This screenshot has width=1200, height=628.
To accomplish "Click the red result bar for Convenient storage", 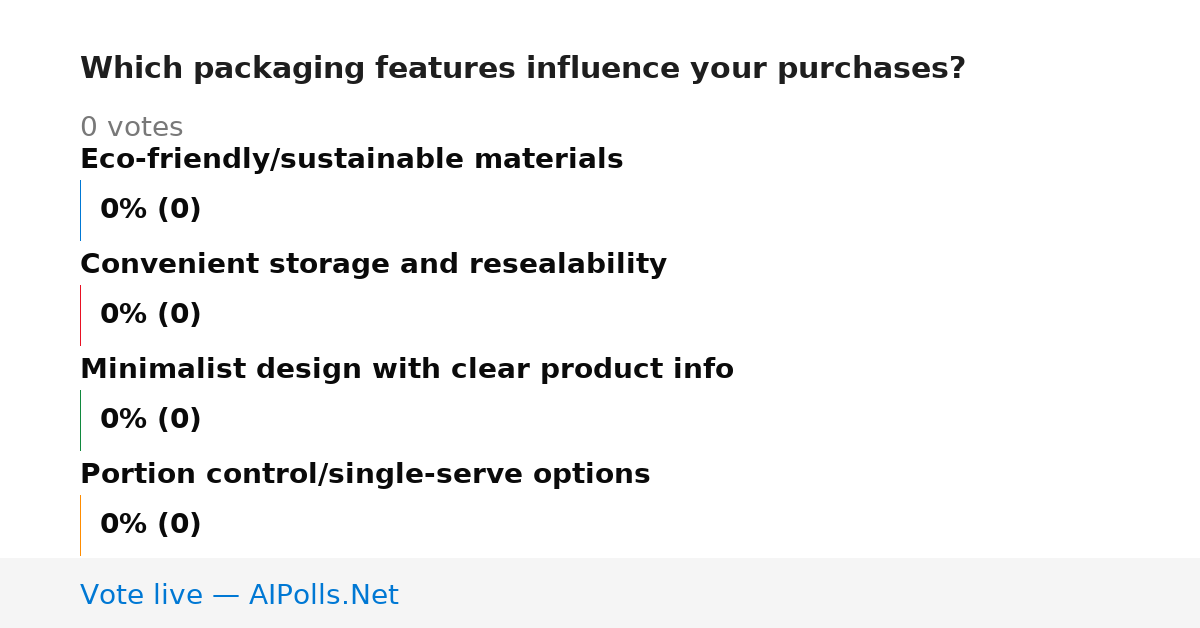I will 80,315.
